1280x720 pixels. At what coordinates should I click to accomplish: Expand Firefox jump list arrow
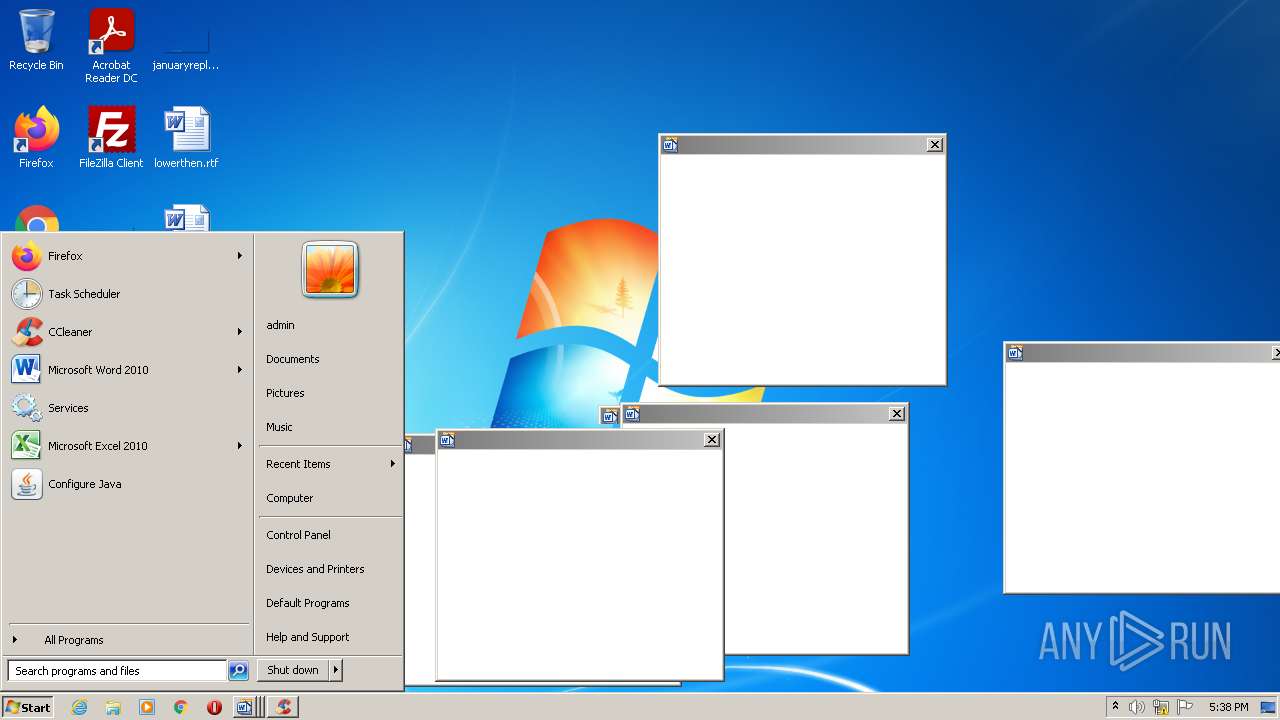[x=240, y=256]
